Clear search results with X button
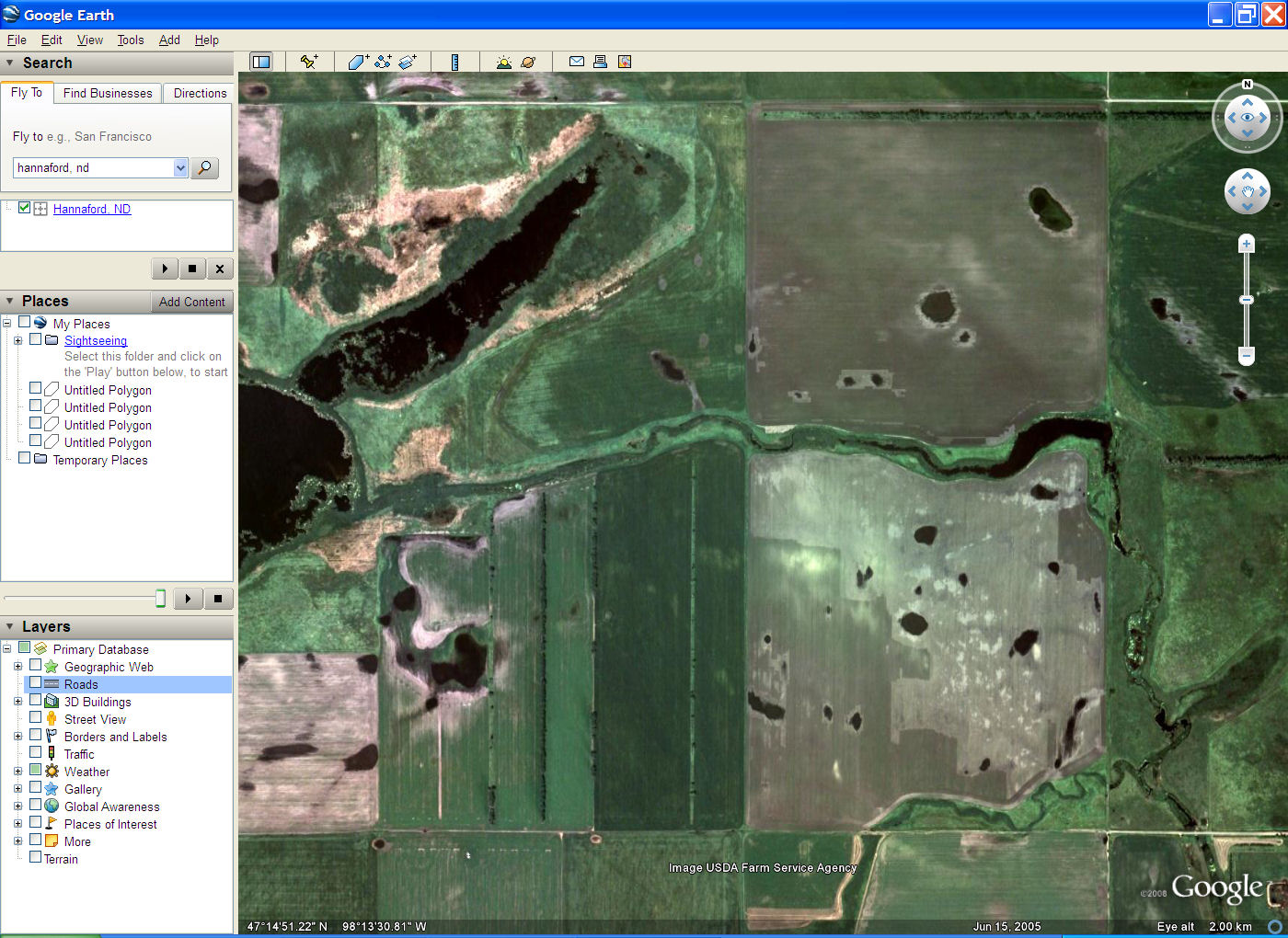Image resolution: width=1288 pixels, height=938 pixels. [219, 269]
